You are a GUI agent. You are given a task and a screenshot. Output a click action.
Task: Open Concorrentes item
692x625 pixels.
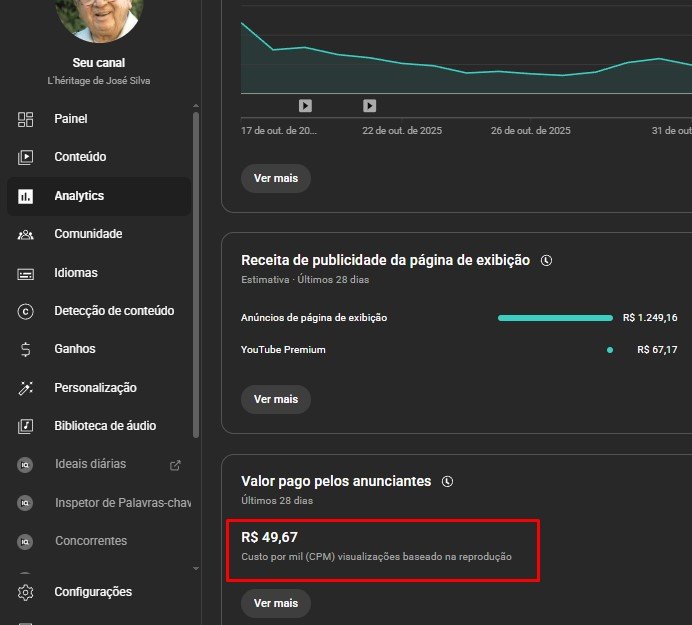tap(99, 541)
